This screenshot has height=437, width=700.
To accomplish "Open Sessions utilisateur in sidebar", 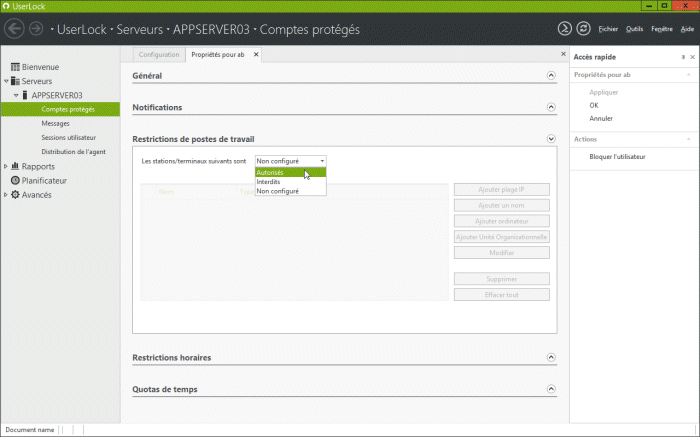I will [x=69, y=137].
